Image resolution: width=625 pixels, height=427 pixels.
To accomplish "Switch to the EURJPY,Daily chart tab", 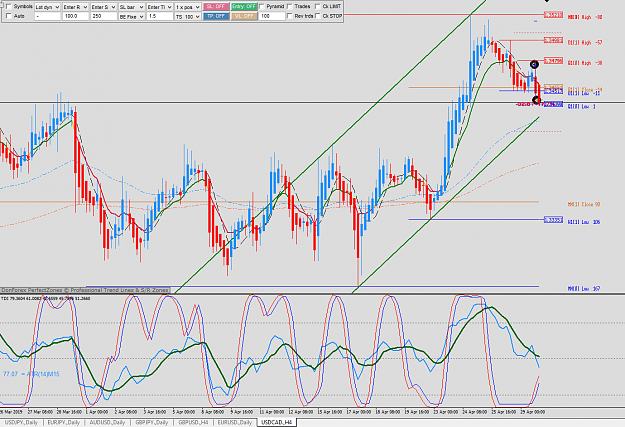I will 64,423.
